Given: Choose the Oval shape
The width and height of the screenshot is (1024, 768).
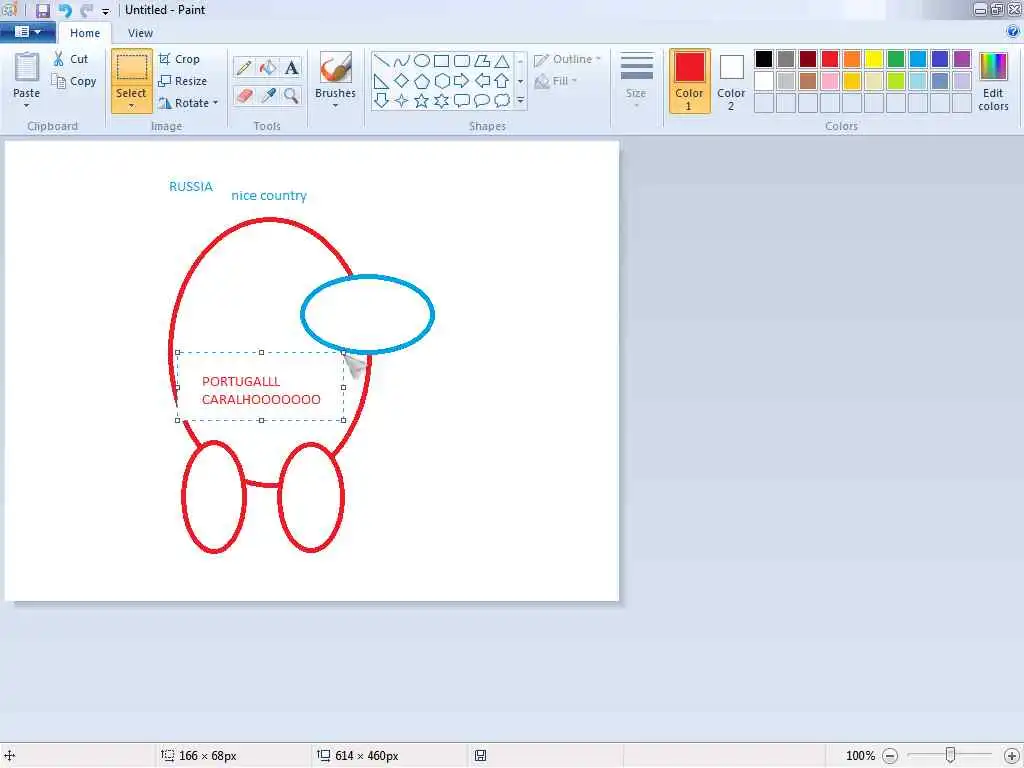Looking at the screenshot, I should 422,61.
